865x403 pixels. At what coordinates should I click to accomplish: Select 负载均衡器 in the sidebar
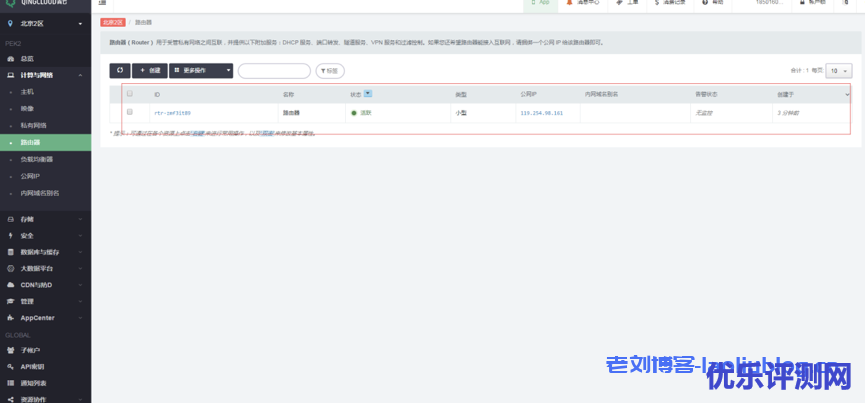pyautogui.click(x=37, y=159)
